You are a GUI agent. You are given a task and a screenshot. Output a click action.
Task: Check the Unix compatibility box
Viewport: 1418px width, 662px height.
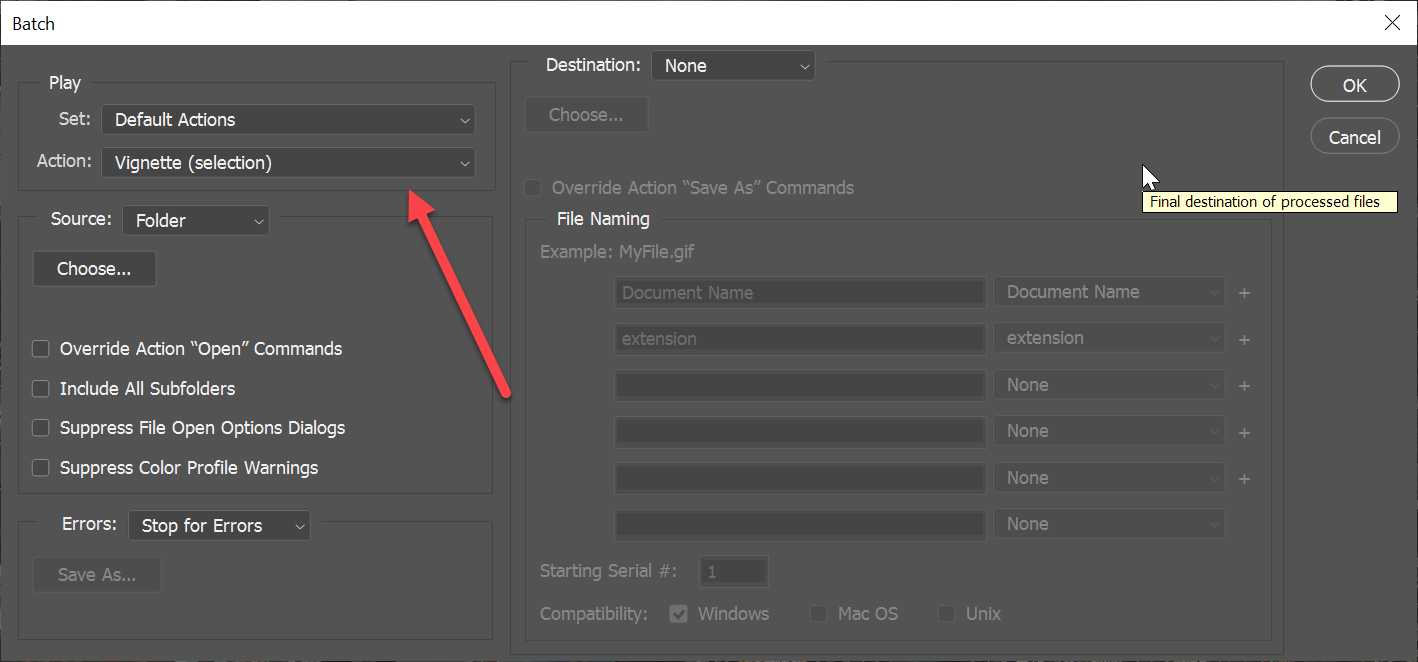(946, 614)
